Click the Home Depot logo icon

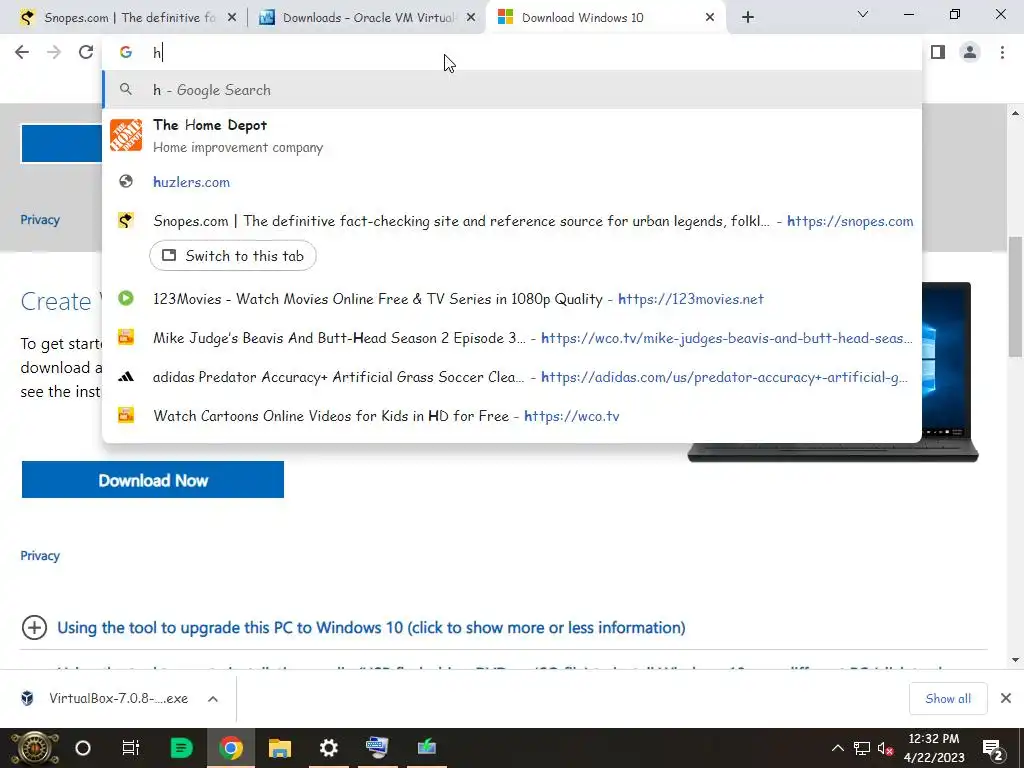coord(126,135)
